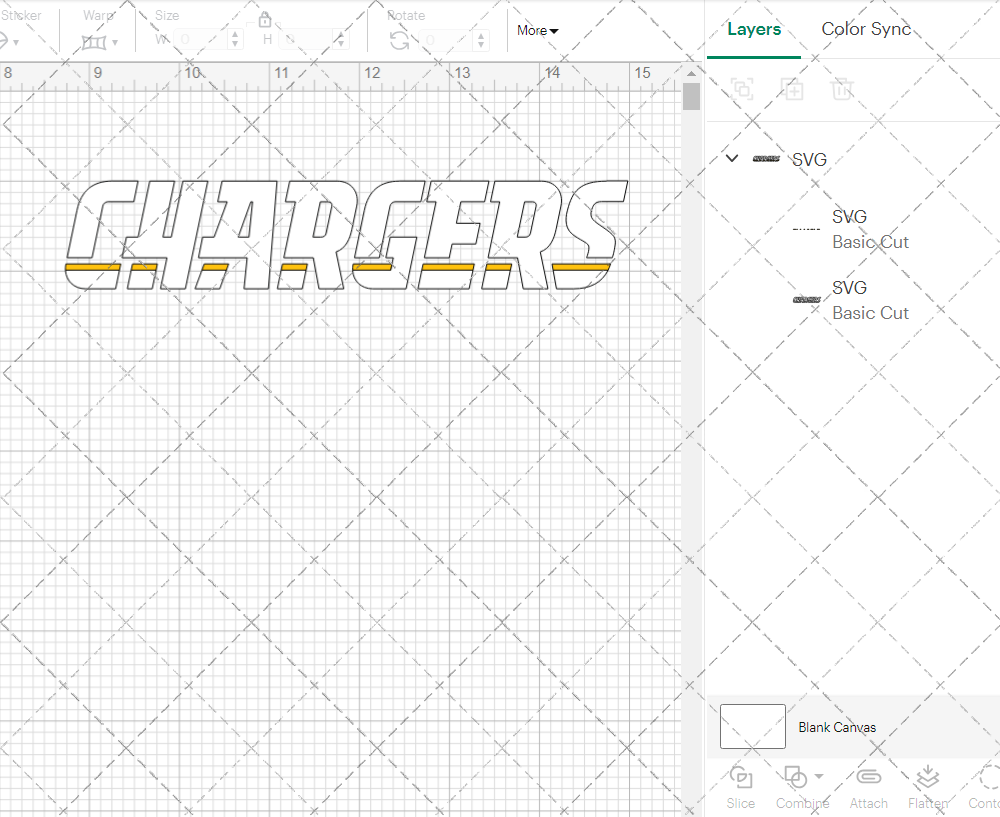The image size is (1000, 817).
Task: Click the Group layers icon
Action: point(742,89)
